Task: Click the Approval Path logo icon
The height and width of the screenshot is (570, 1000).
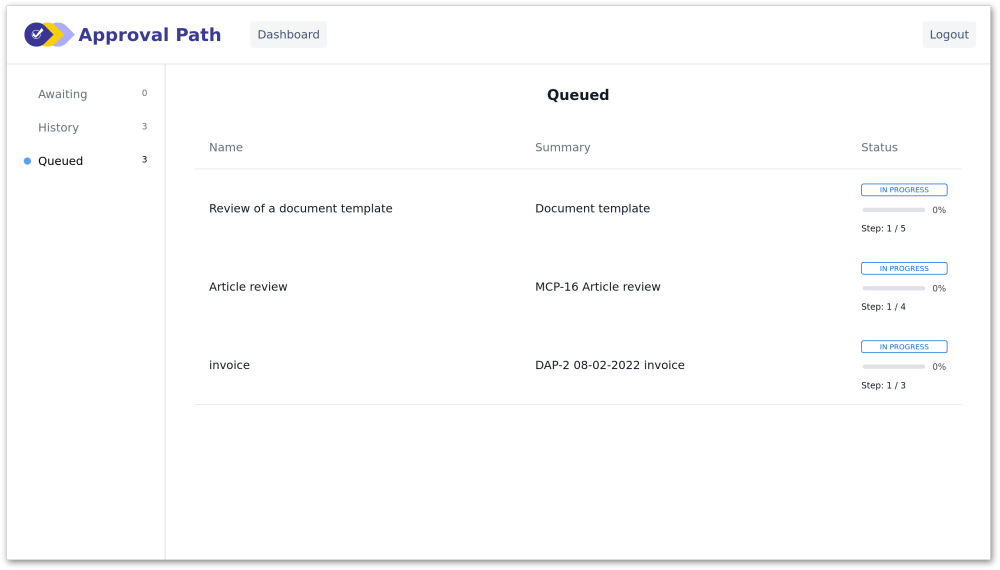Action: 49,34
